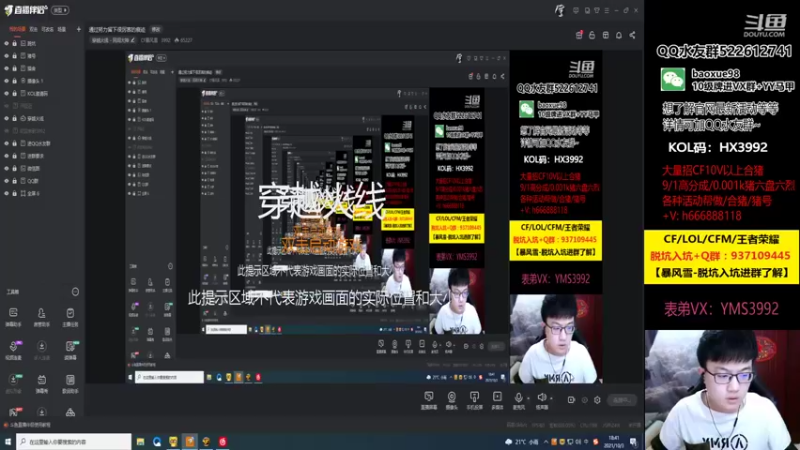Open the 弹幕秀 TV-shaped tool
This screenshot has height=450, width=800.
41,383
